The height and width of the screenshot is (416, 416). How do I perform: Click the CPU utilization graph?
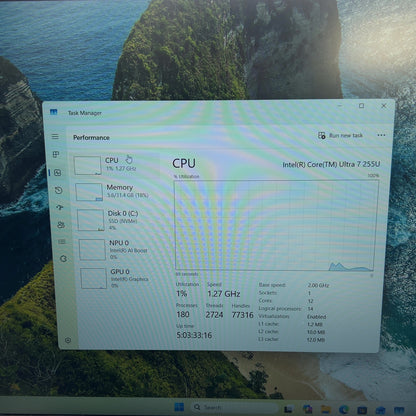276,226
